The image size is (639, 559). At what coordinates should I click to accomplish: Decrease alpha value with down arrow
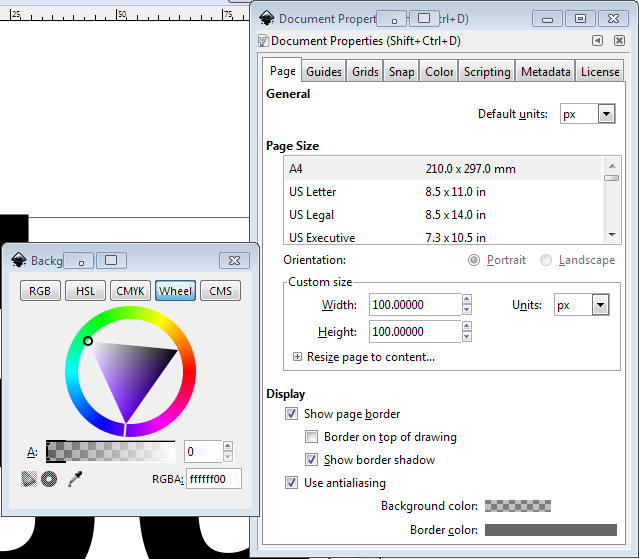point(228,457)
